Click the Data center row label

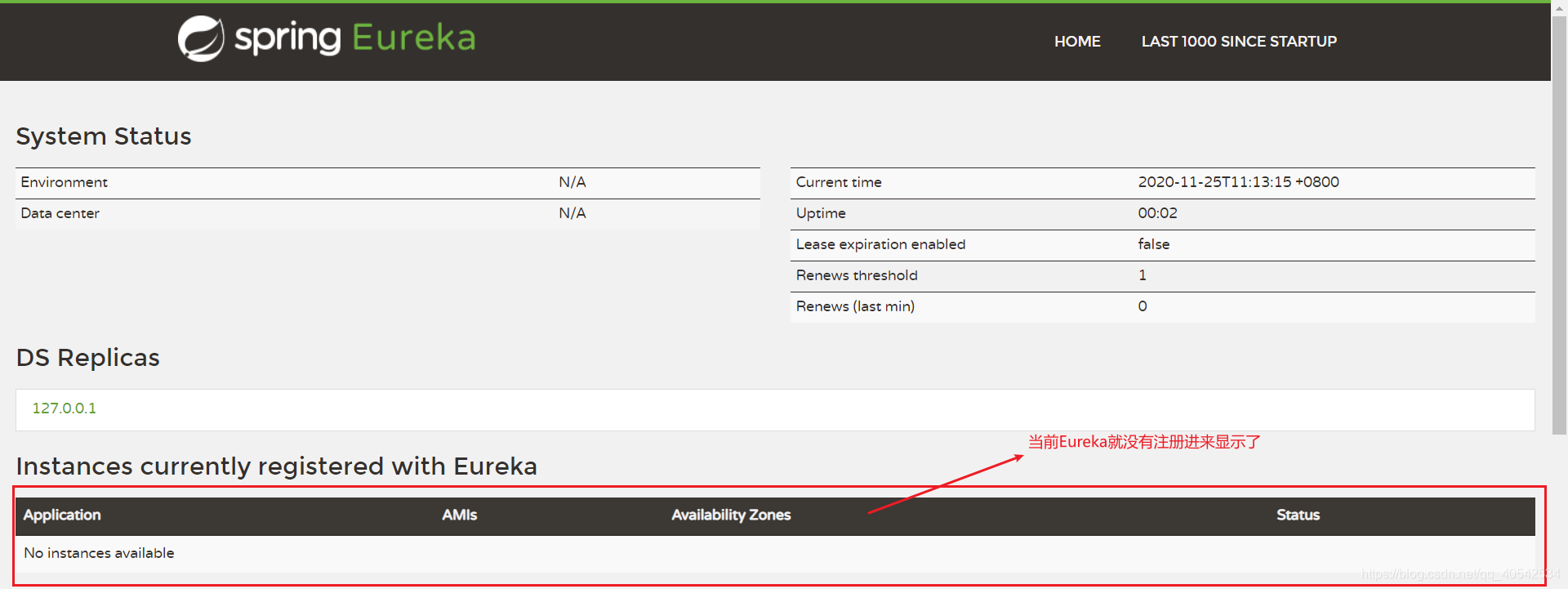(60, 213)
